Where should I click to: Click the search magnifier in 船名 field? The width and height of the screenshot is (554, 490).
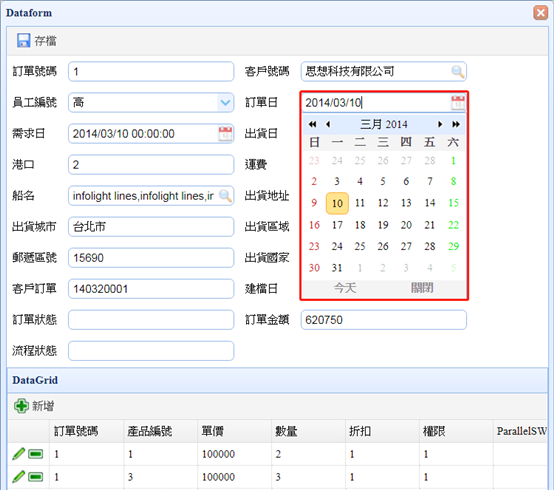point(225,195)
